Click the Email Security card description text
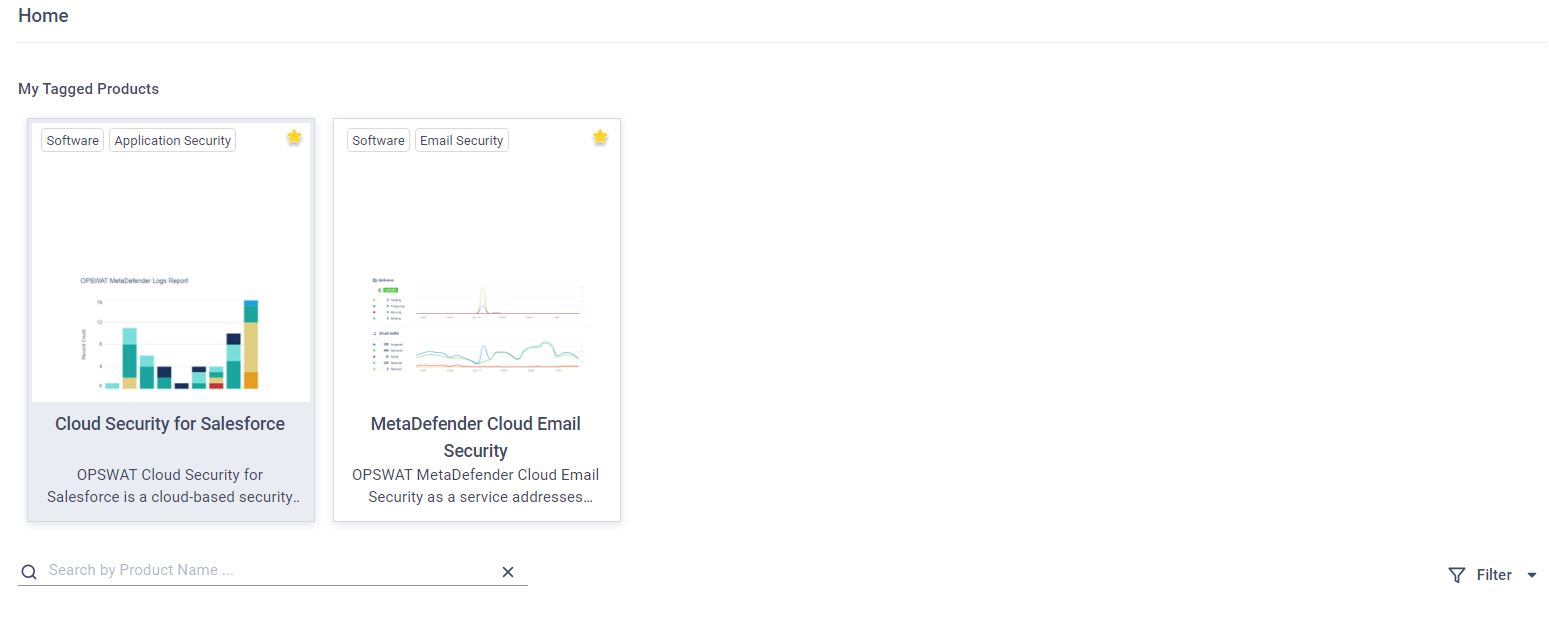This screenshot has width=1549, height=627. [x=476, y=486]
